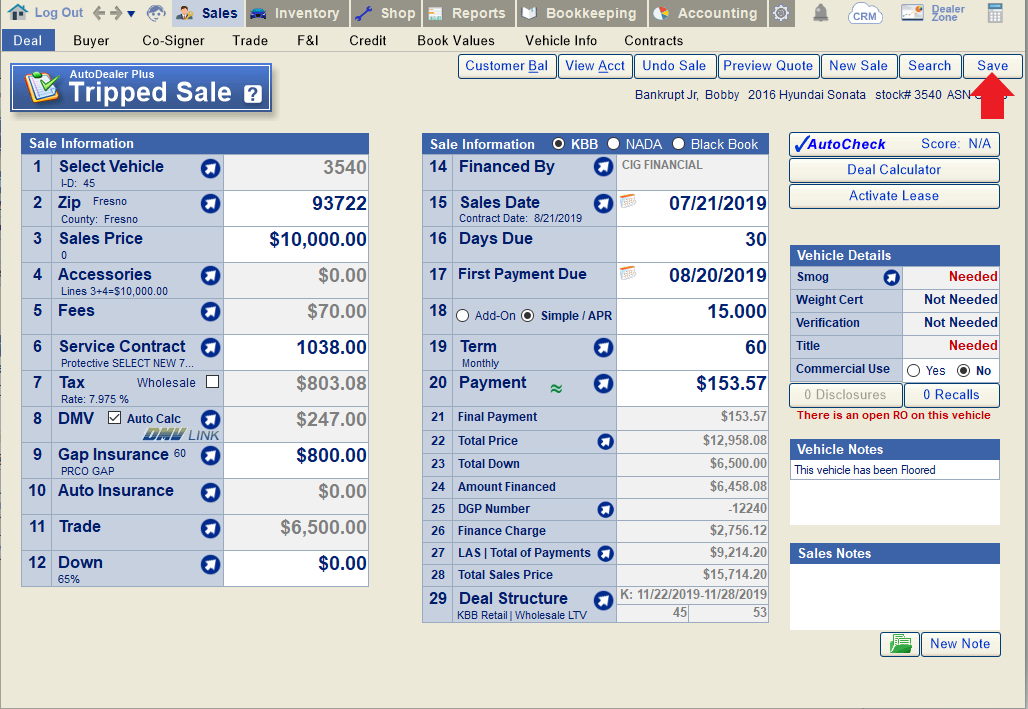Open the Sales Date calendar icon
Image resolution: width=1028 pixels, height=709 pixels.
pos(627,201)
